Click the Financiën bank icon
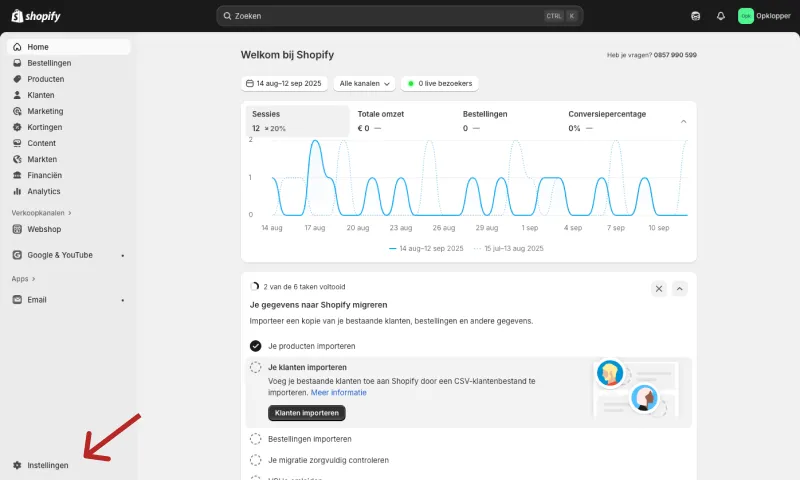The height and width of the screenshot is (480, 800). pyautogui.click(x=17, y=175)
